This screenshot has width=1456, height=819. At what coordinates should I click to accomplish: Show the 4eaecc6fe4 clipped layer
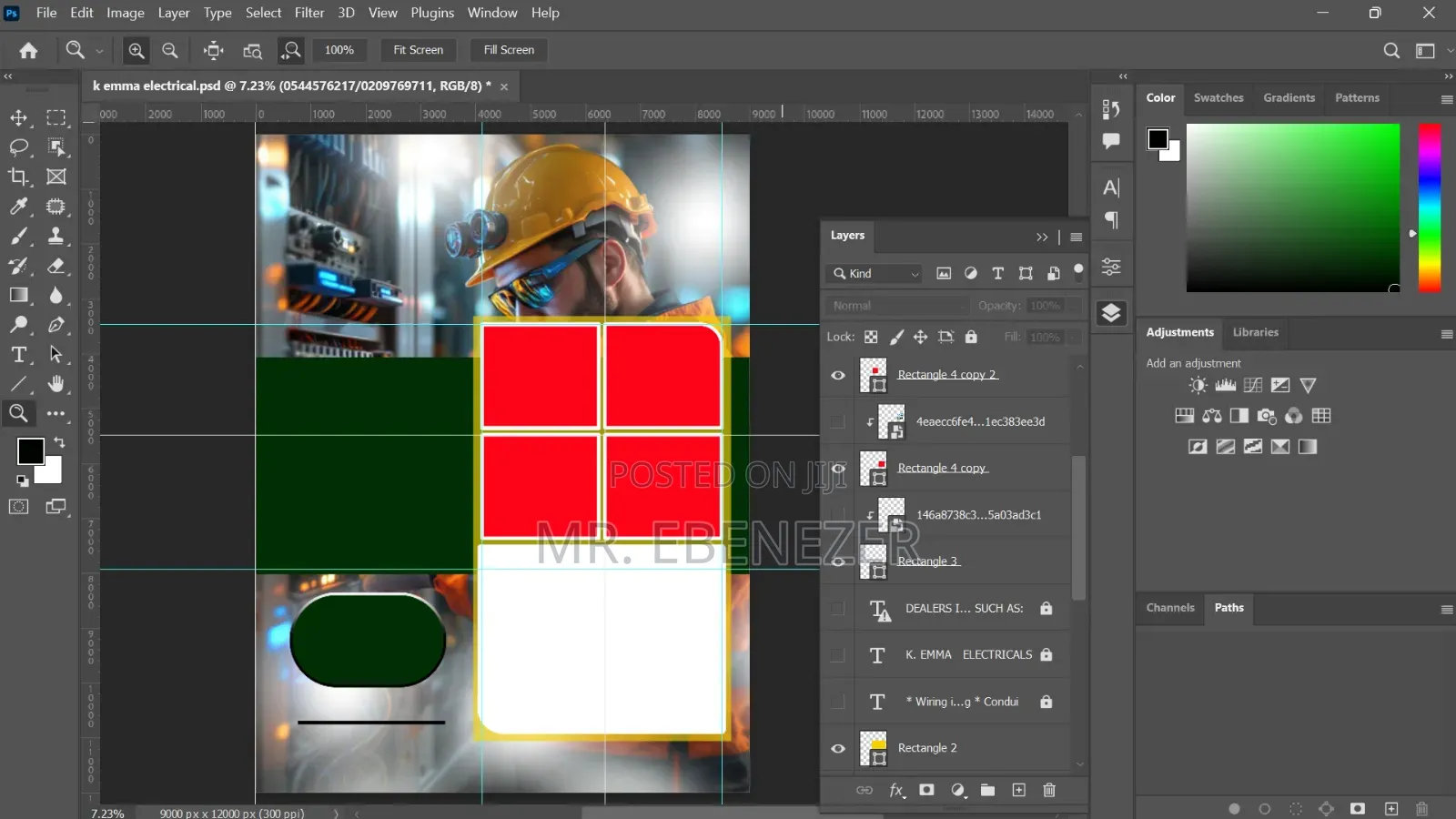pyautogui.click(x=838, y=421)
